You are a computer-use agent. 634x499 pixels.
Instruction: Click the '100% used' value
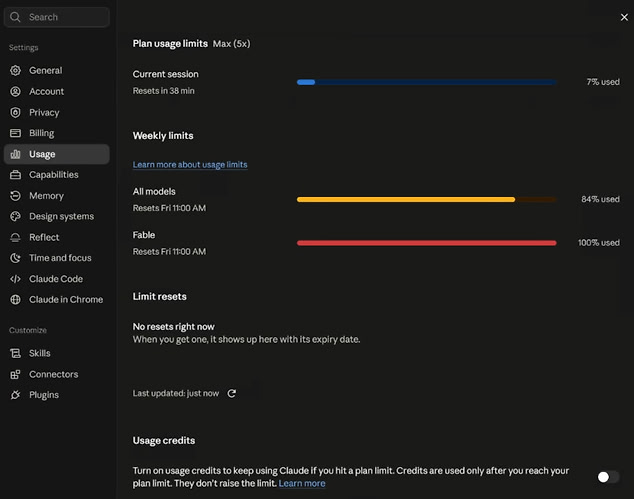pyautogui.click(x=599, y=243)
